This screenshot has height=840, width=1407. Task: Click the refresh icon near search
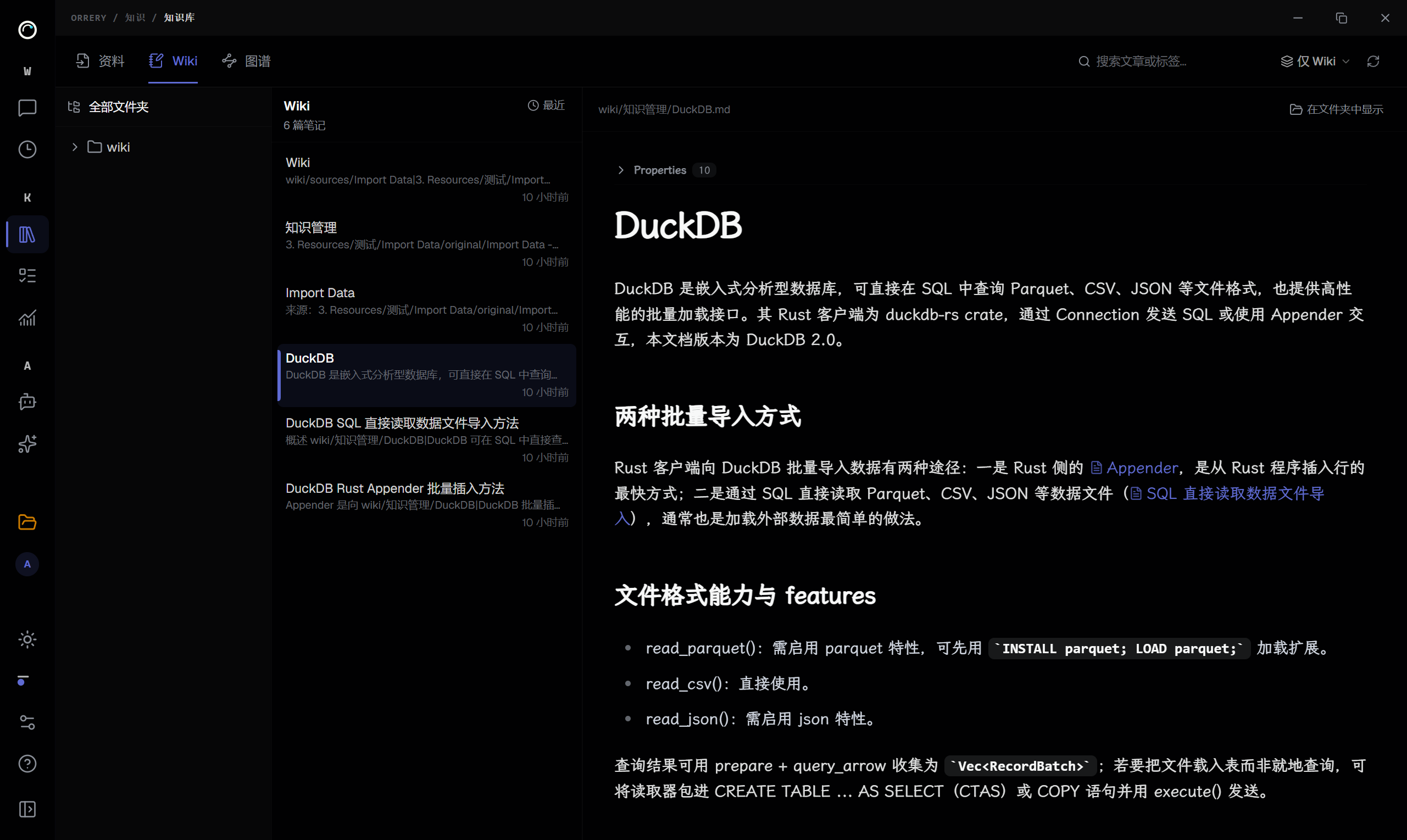pyautogui.click(x=1373, y=61)
